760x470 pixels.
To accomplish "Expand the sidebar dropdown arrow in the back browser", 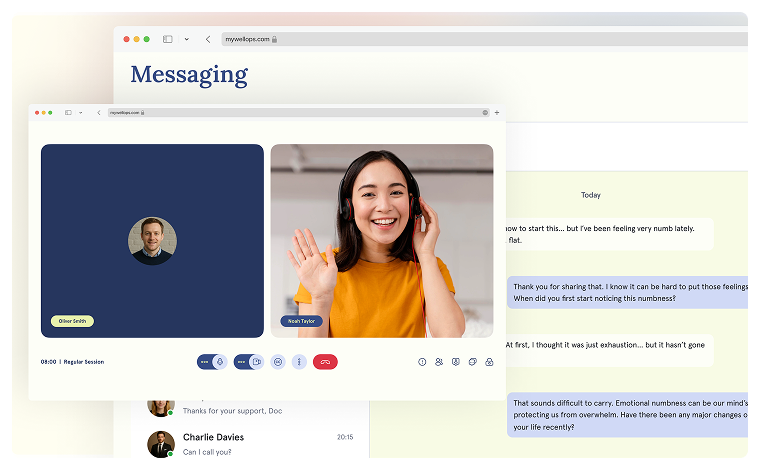I will pos(186,39).
